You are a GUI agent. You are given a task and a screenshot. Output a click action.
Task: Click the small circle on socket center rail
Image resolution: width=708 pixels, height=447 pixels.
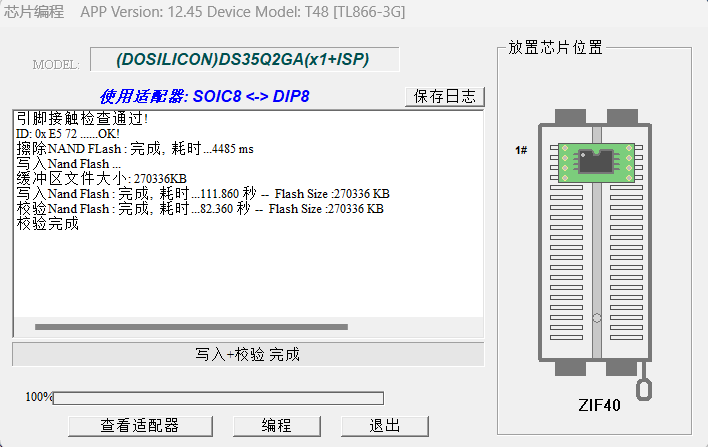tap(597, 320)
